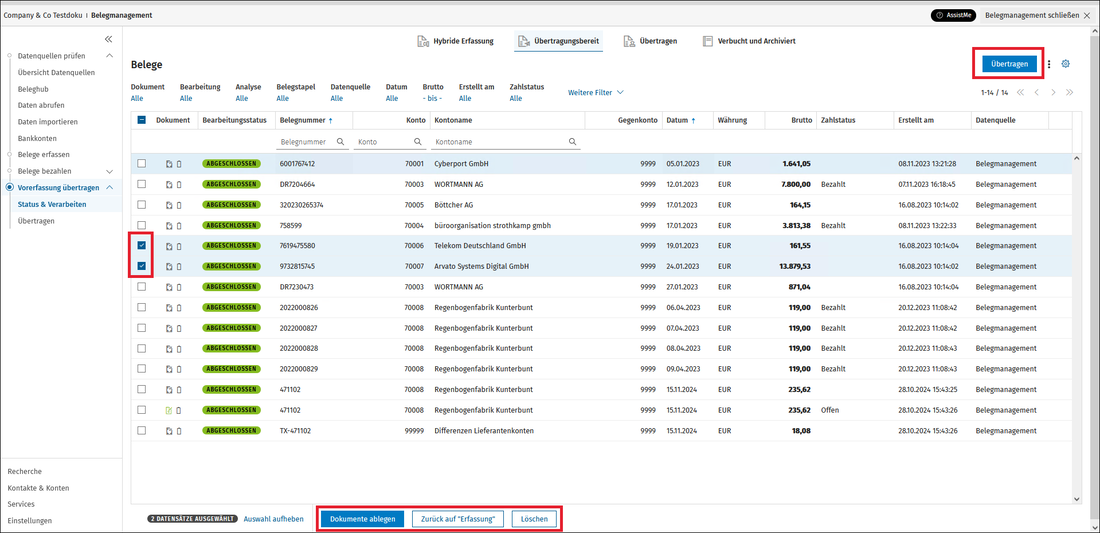Open document icon for Telekom Deutschland row
The width and height of the screenshot is (1100, 533).
[x=169, y=246]
